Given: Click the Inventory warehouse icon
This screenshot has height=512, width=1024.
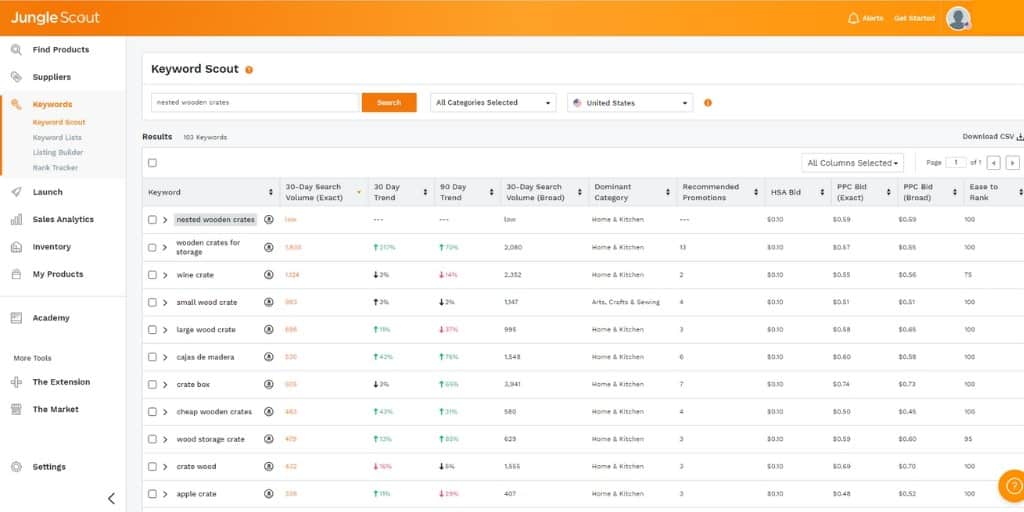Looking at the screenshot, I should click(16, 247).
